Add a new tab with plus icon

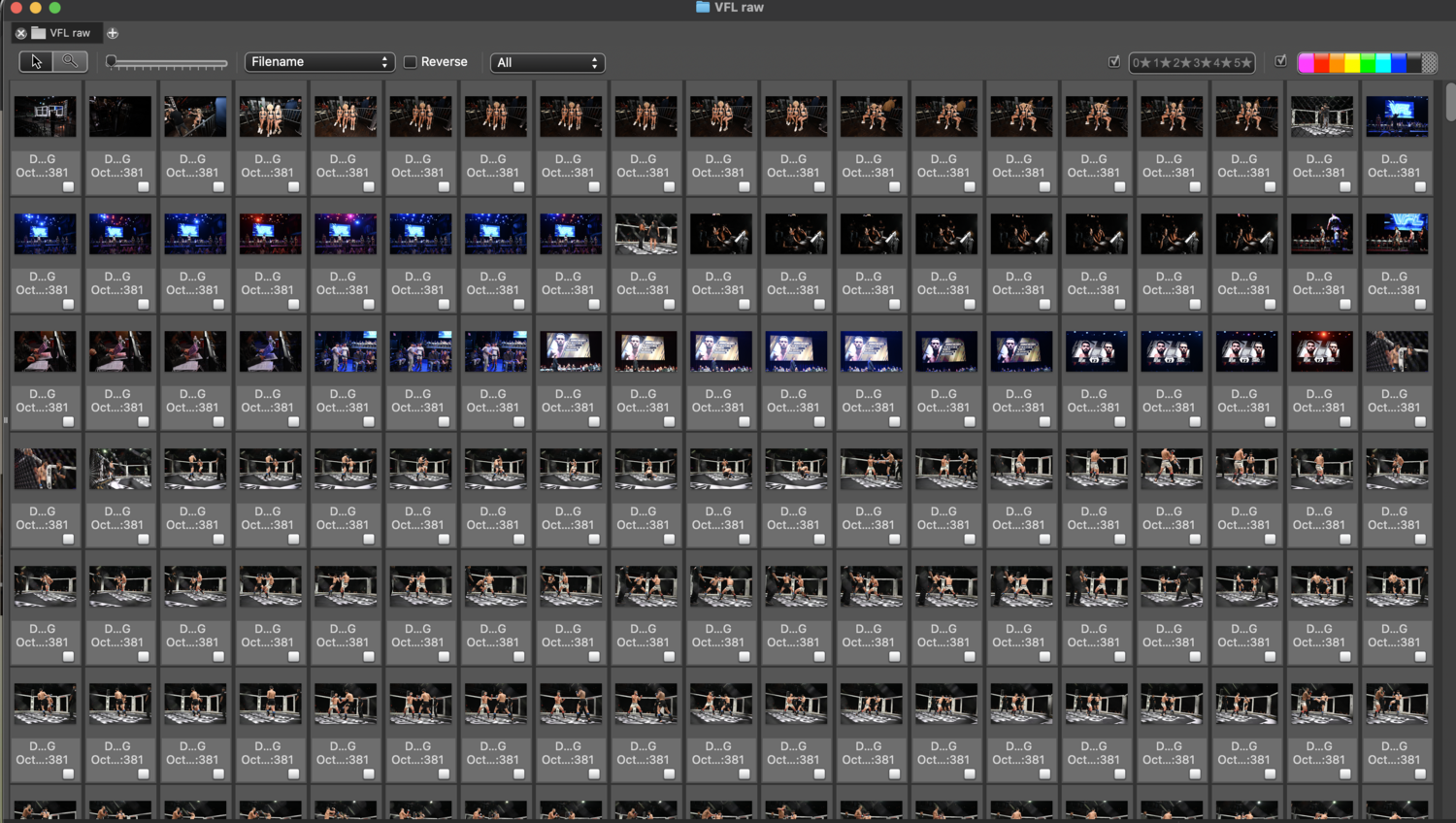(x=113, y=33)
